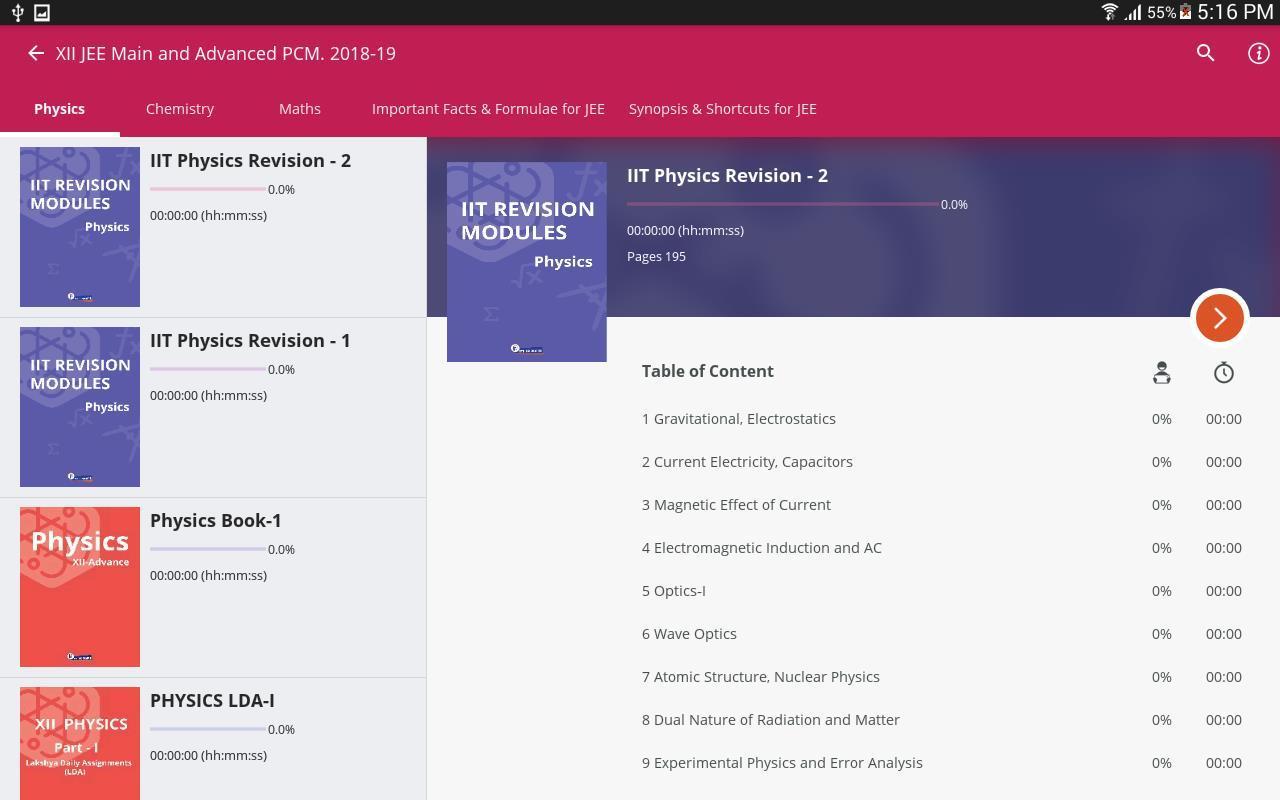Open the info icon in header
The height and width of the screenshot is (800, 1280).
coord(1258,54)
